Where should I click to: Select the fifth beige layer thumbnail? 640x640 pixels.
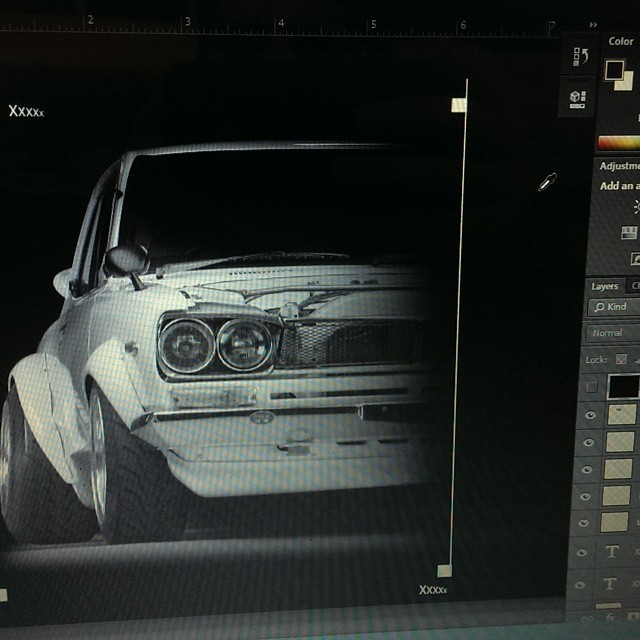click(614, 522)
